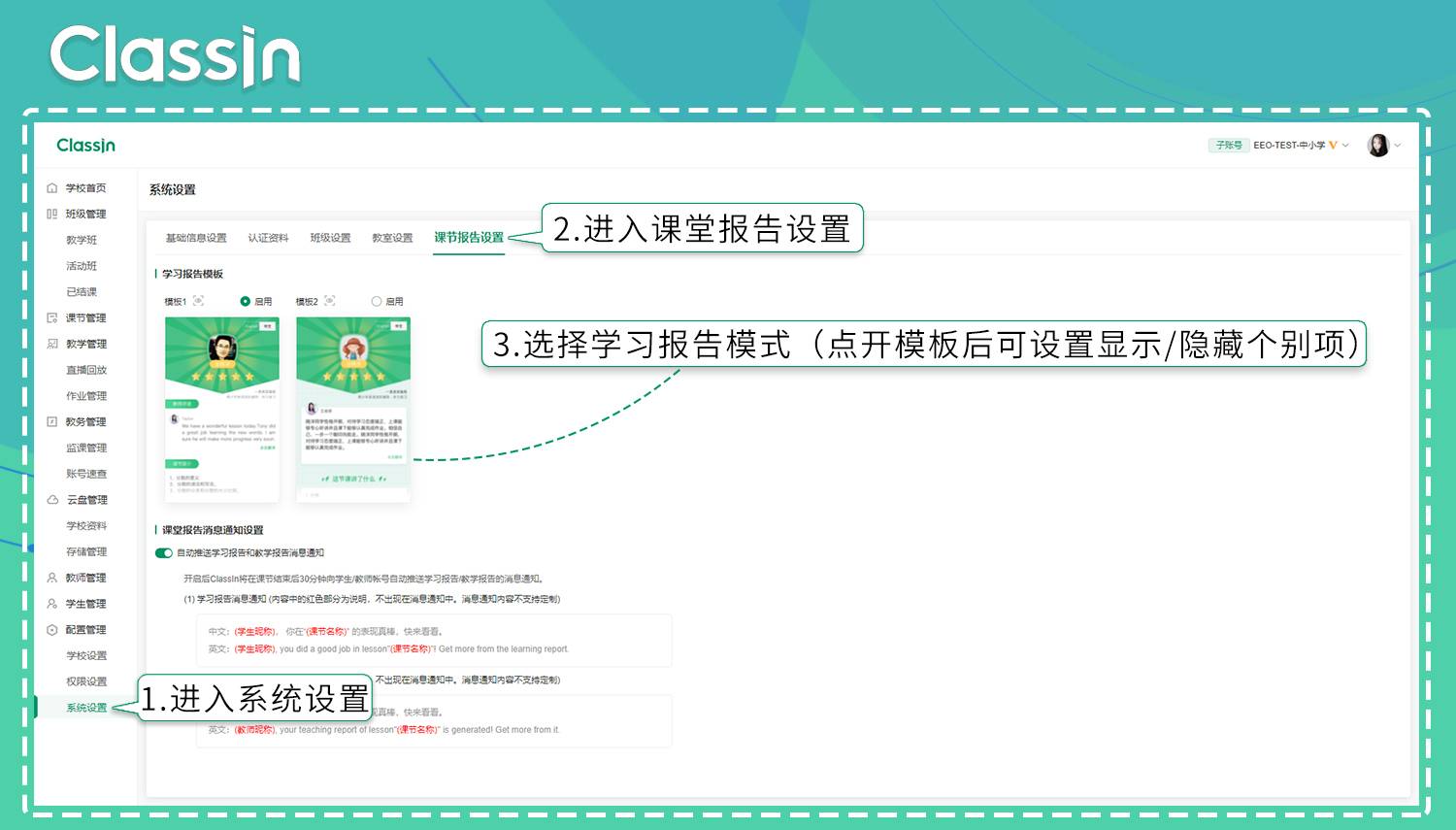The width and height of the screenshot is (1456, 830).
Task: Select the 课节报告设置 tab
Action: [469, 238]
